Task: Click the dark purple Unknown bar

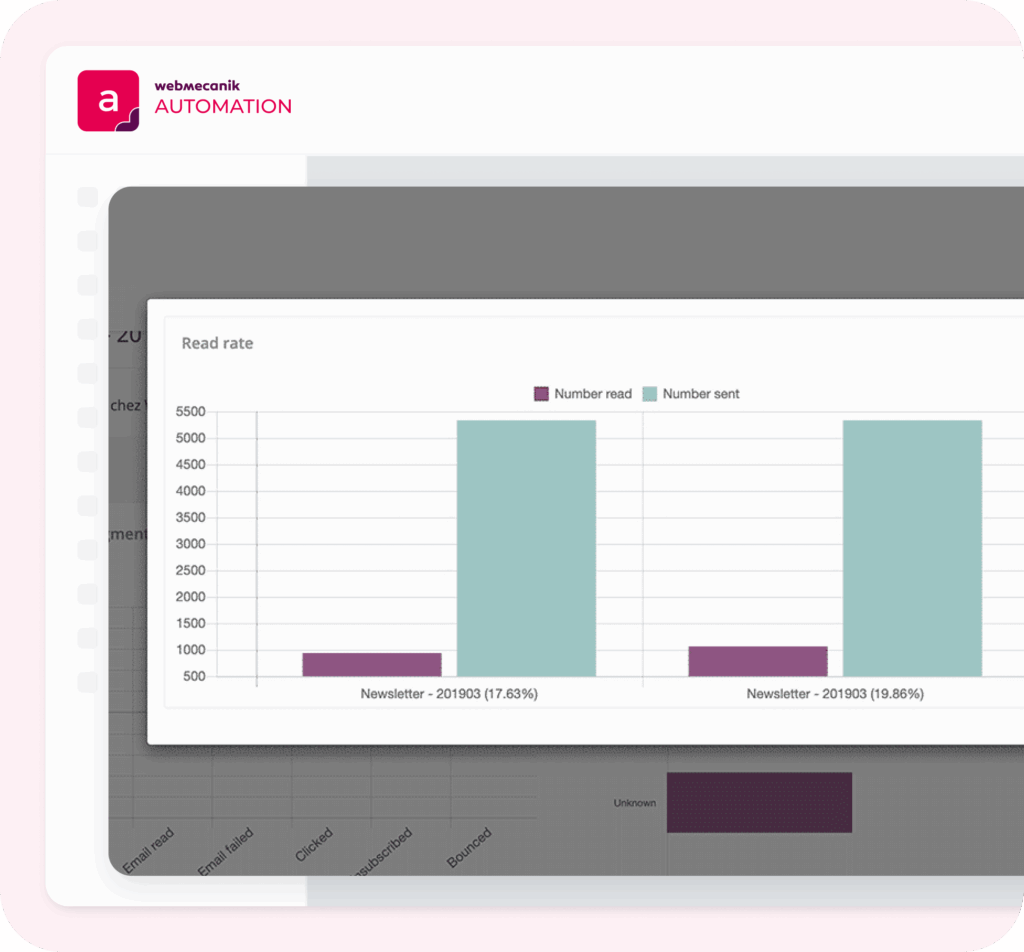Action: [x=759, y=802]
